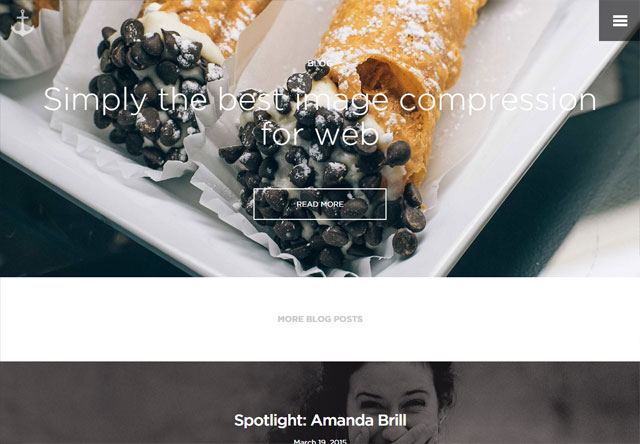Viewport: 640px width, 444px height.
Task: Click the March 19, 2015 post date
Action: pyautogui.click(x=320, y=442)
